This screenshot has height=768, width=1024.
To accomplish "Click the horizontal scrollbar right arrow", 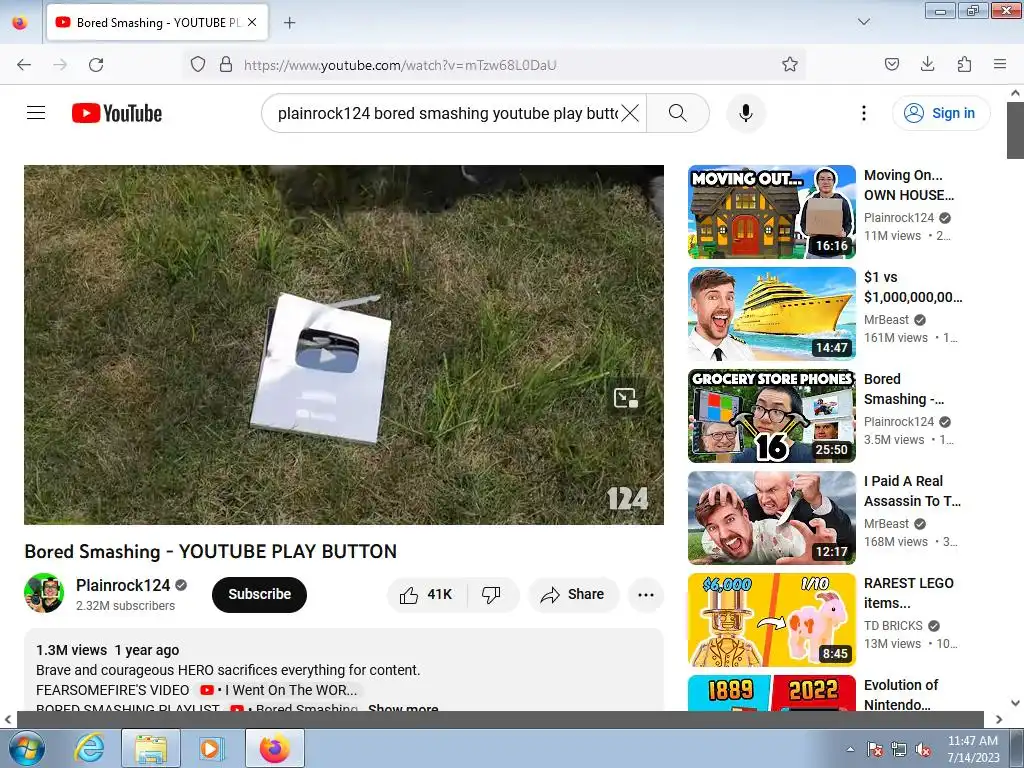I will click(x=999, y=720).
